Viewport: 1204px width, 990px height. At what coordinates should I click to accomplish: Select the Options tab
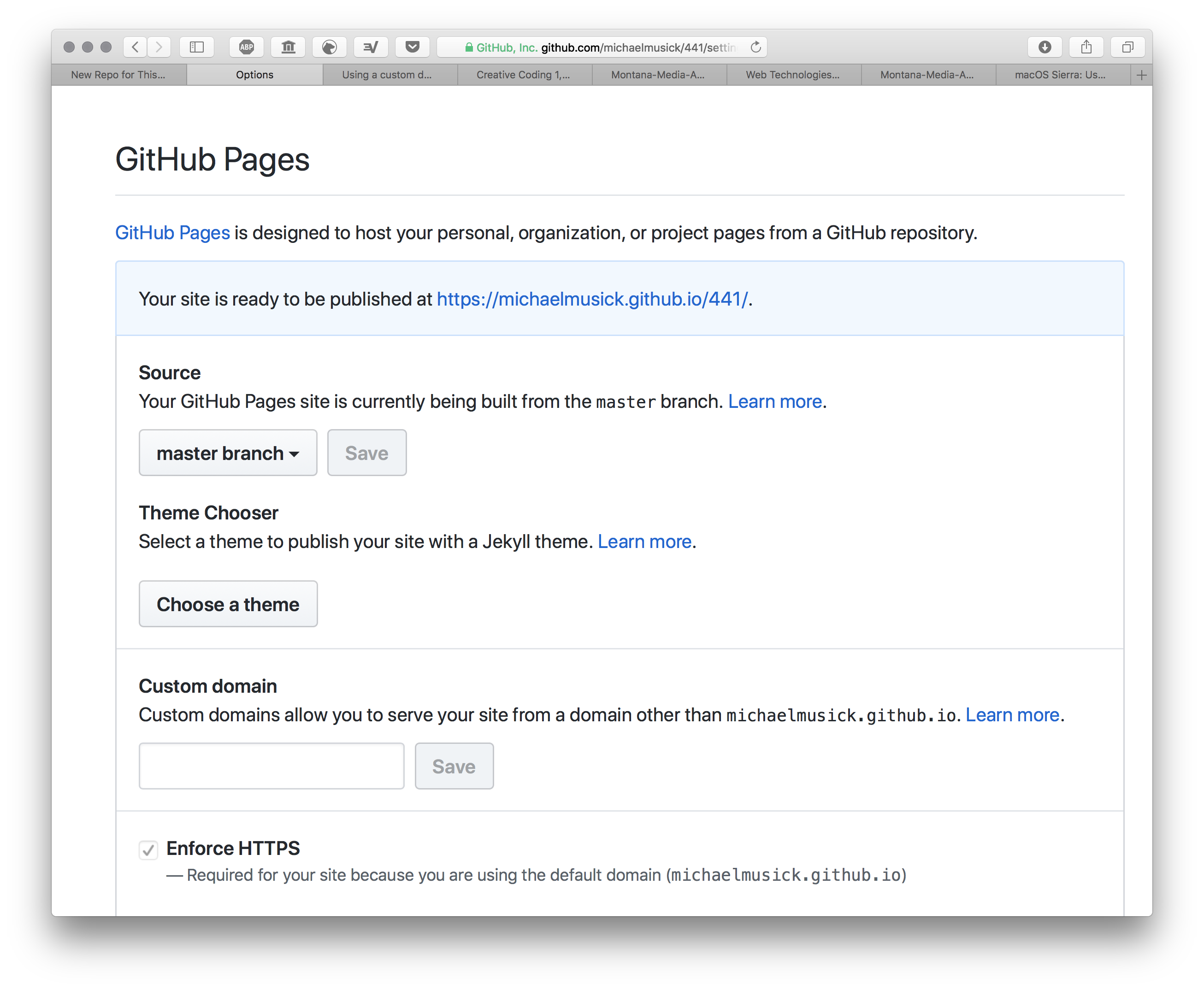pos(254,75)
